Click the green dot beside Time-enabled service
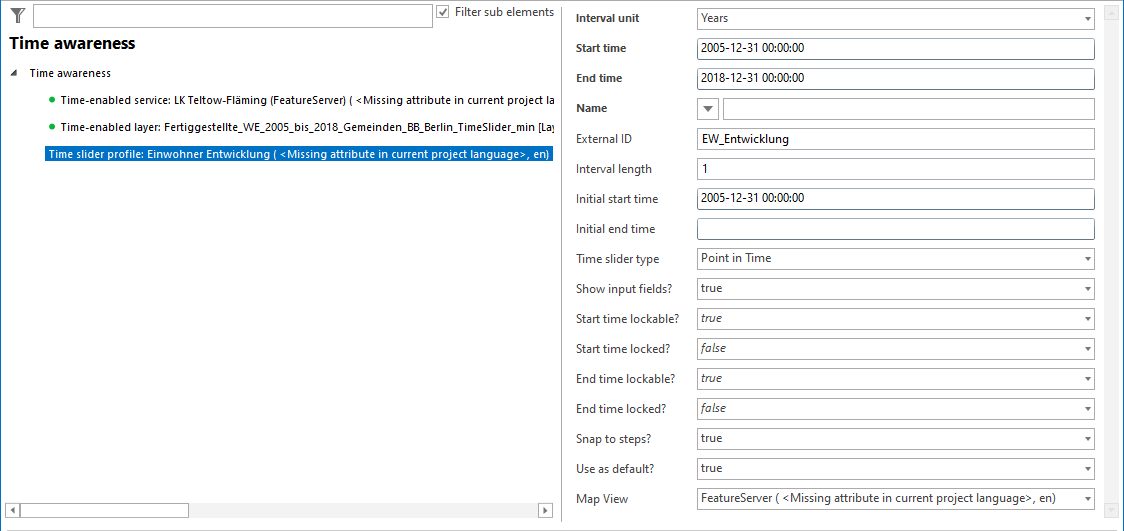Viewport: 1124px width, 531px height. [52, 99]
